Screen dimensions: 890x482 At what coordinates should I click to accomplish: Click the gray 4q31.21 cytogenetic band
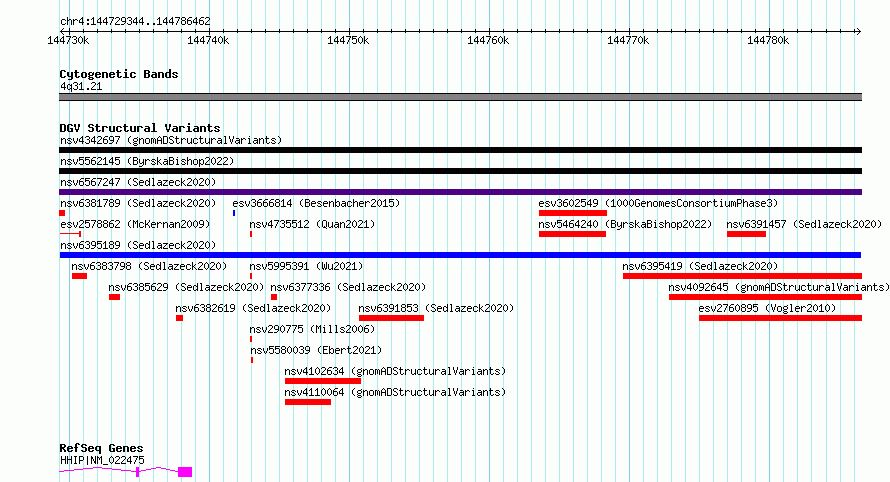tap(460, 97)
